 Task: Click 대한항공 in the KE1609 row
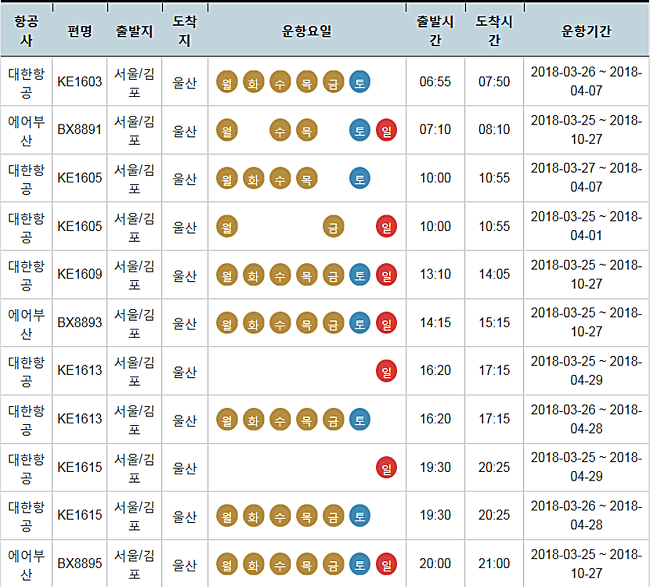click(x=27, y=274)
